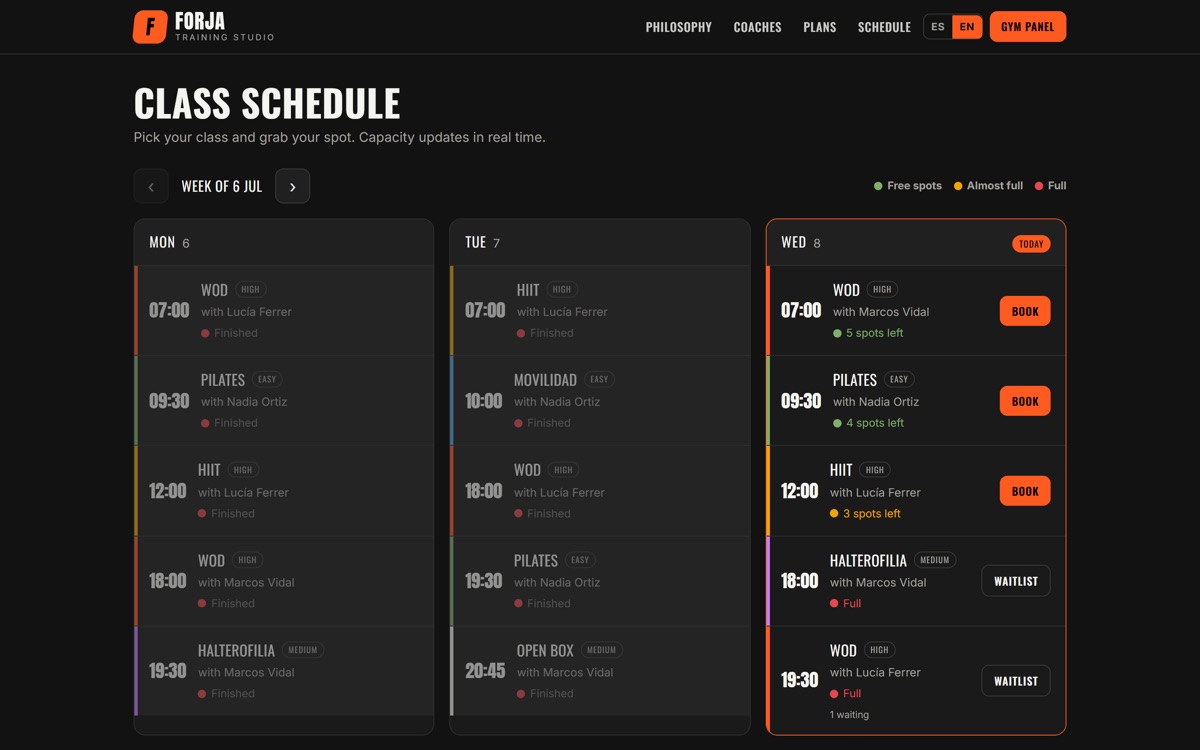Viewport: 1200px width, 750px height.
Task: Select Tuesday 20:45 Open Box row
Action: [600, 671]
